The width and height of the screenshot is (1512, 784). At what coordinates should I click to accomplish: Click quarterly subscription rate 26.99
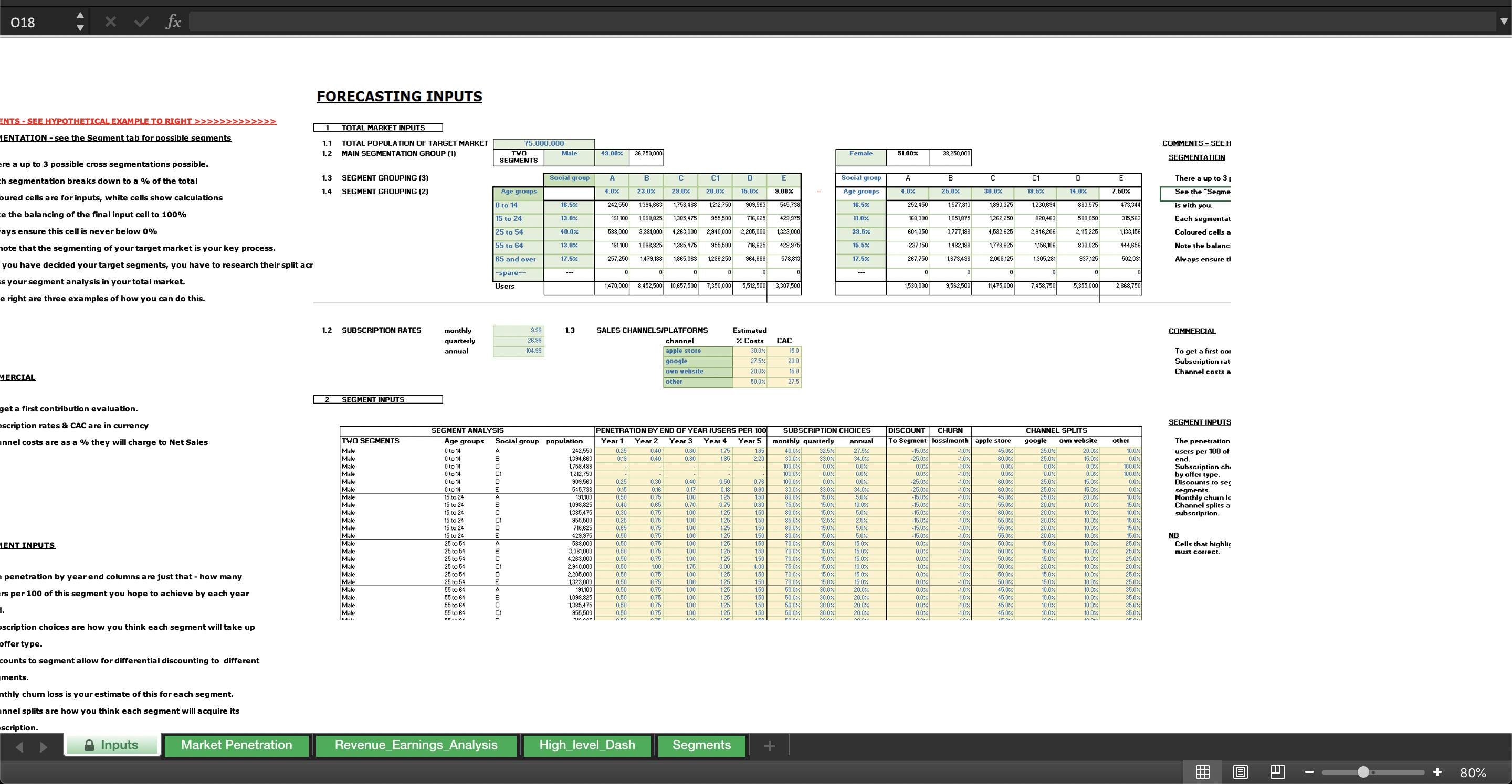(518, 341)
